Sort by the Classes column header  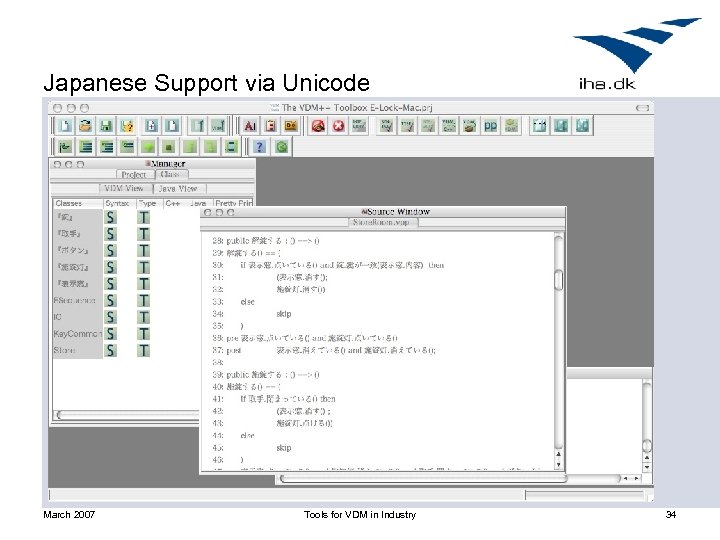77,203
